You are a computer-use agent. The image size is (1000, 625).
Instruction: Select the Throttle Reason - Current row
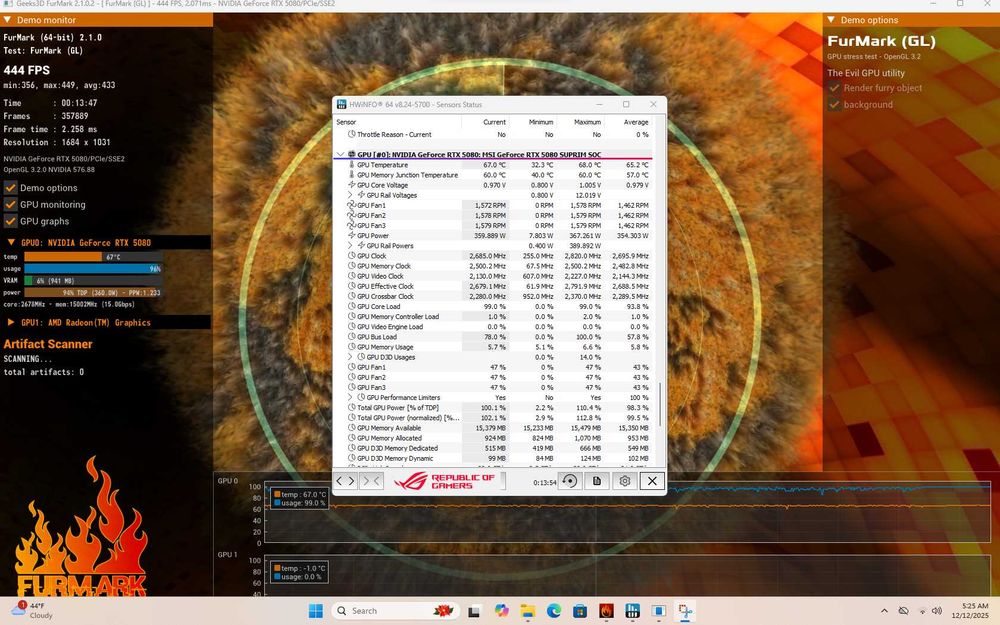(x=493, y=135)
